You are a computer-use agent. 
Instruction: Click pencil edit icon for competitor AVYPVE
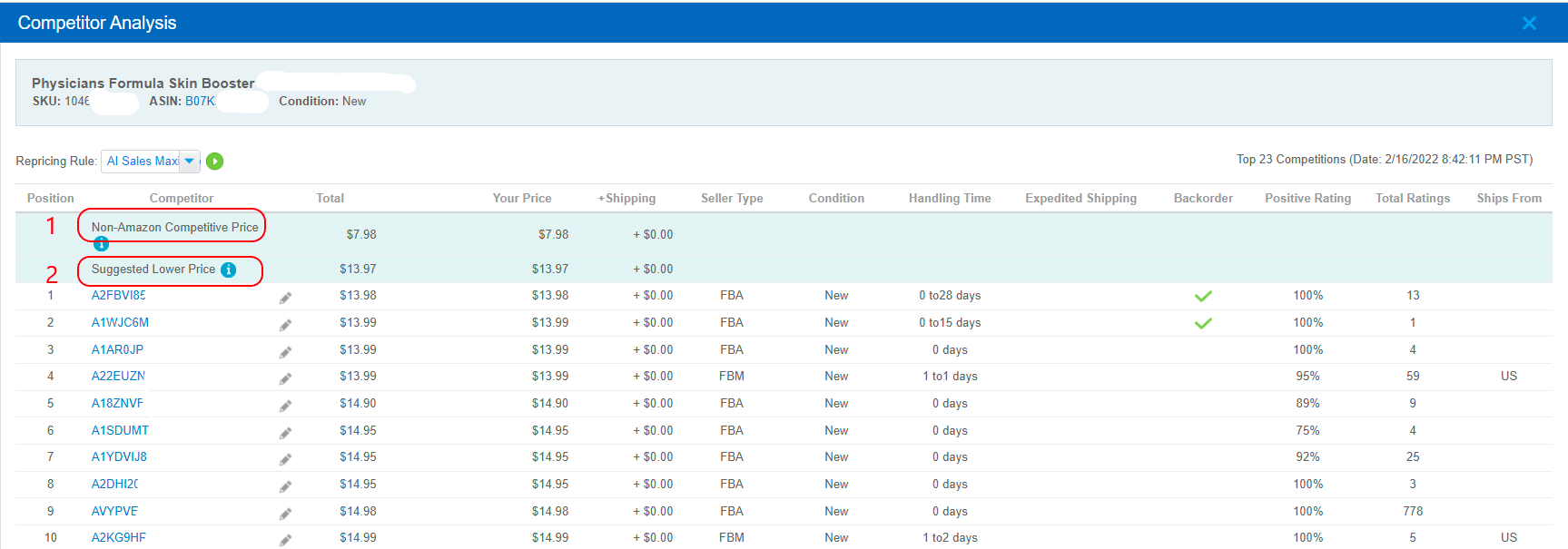point(285,514)
